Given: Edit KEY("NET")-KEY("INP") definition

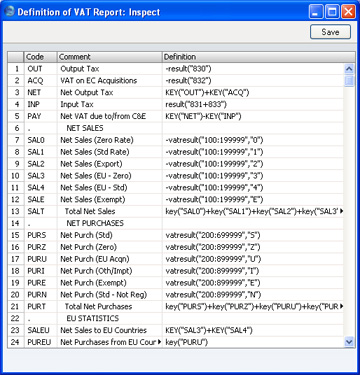Looking at the screenshot, I should tap(253, 116).
